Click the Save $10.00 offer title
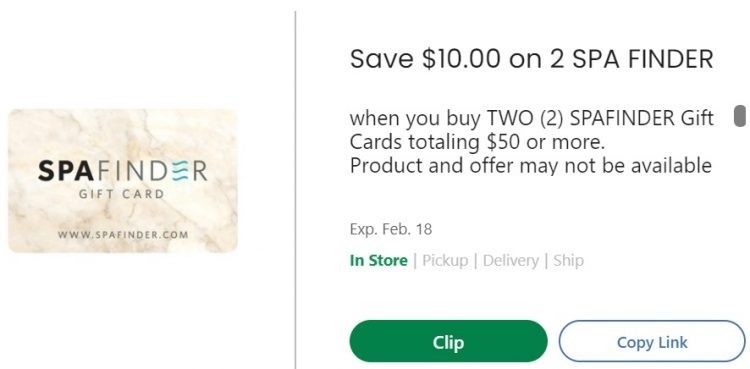This screenshot has height=369, width=750. coord(531,59)
